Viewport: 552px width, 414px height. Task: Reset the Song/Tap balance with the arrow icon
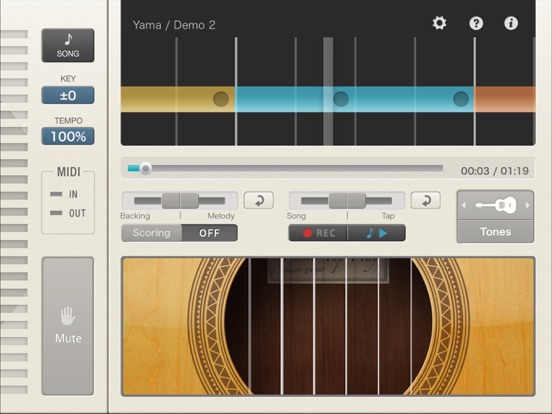tap(426, 201)
